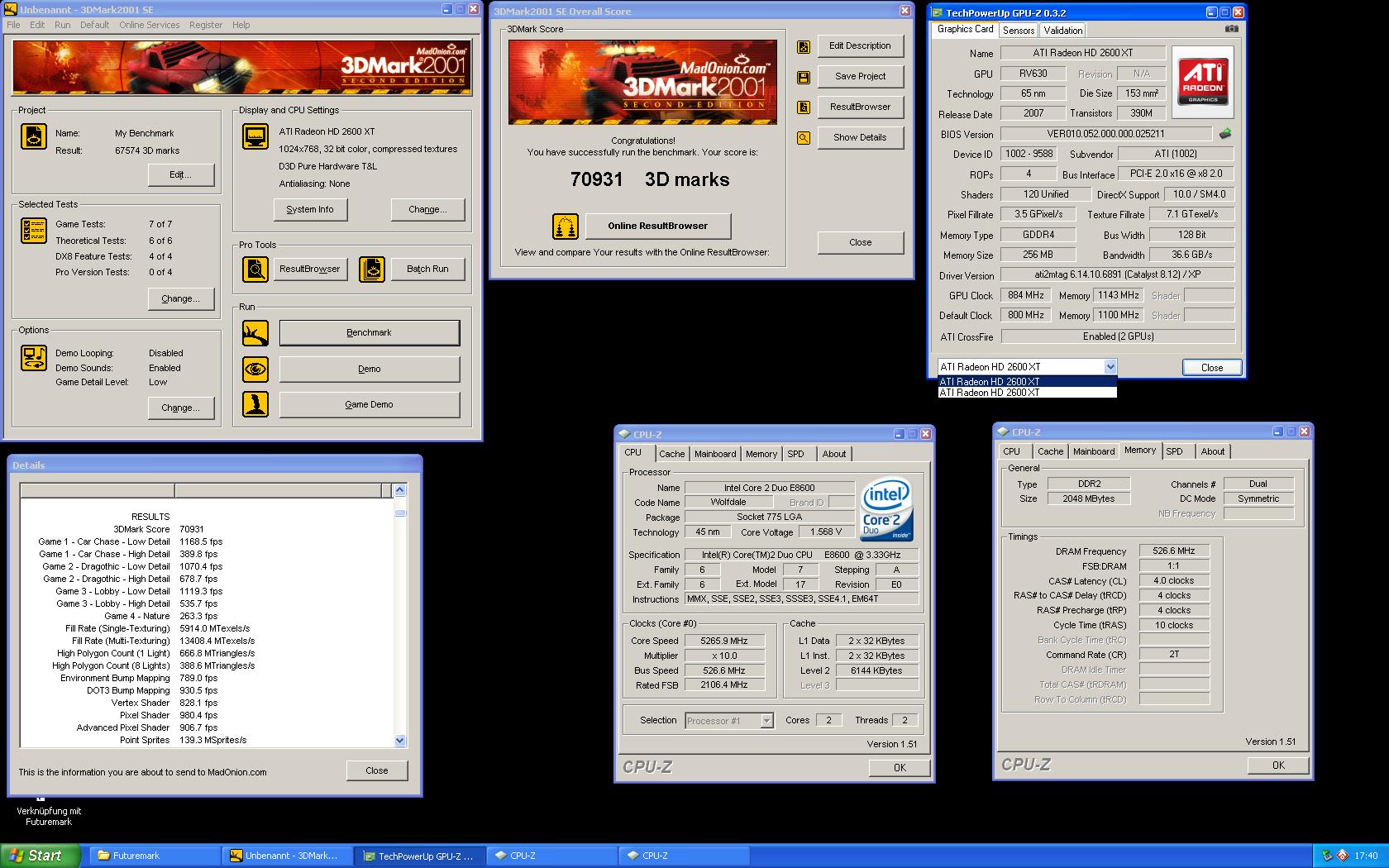Click the Online ResultBrowser icon
The width and height of the screenshot is (1389, 868).
coord(566,226)
